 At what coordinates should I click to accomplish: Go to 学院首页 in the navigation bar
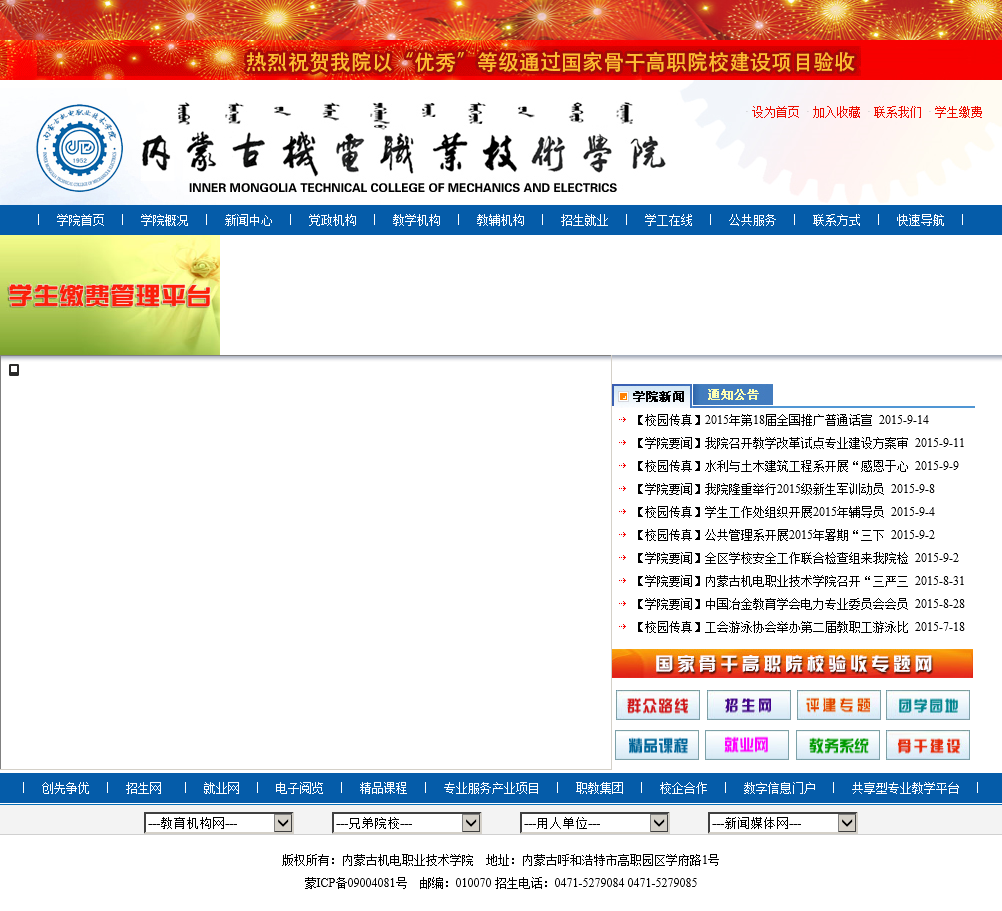81,220
